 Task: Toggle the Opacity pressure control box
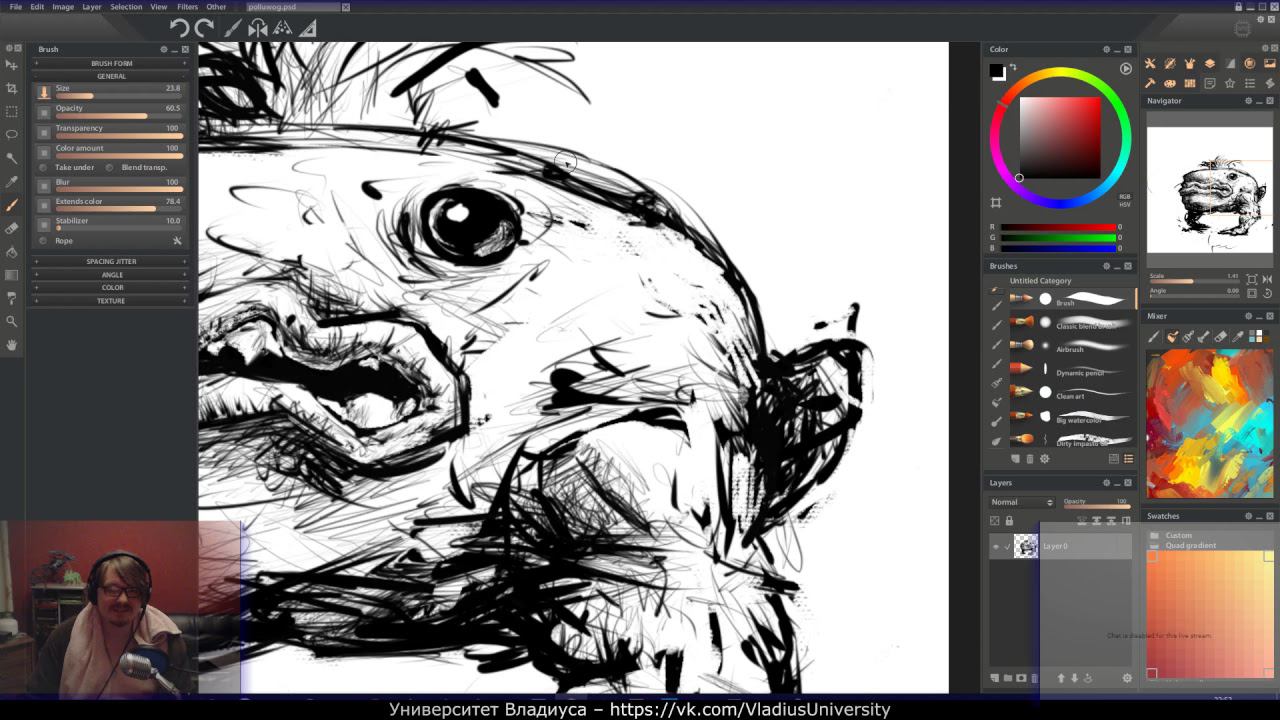click(44, 112)
